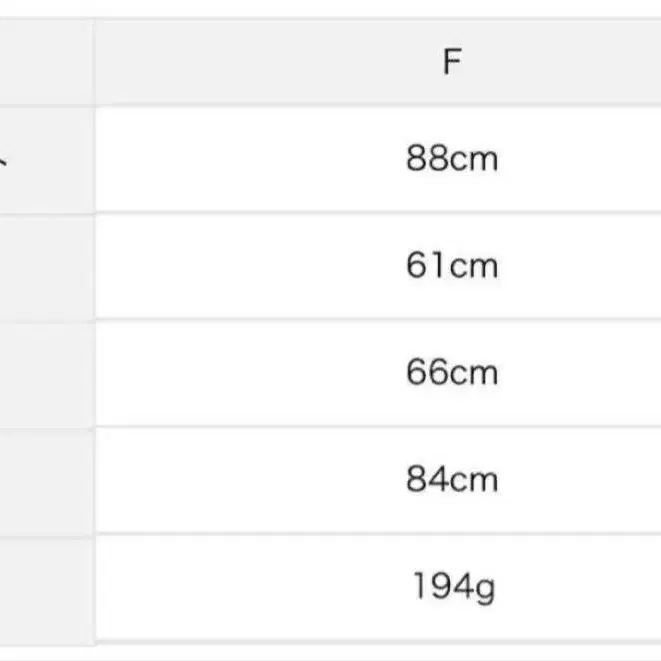Click the 61cm value in the table

coord(452,266)
